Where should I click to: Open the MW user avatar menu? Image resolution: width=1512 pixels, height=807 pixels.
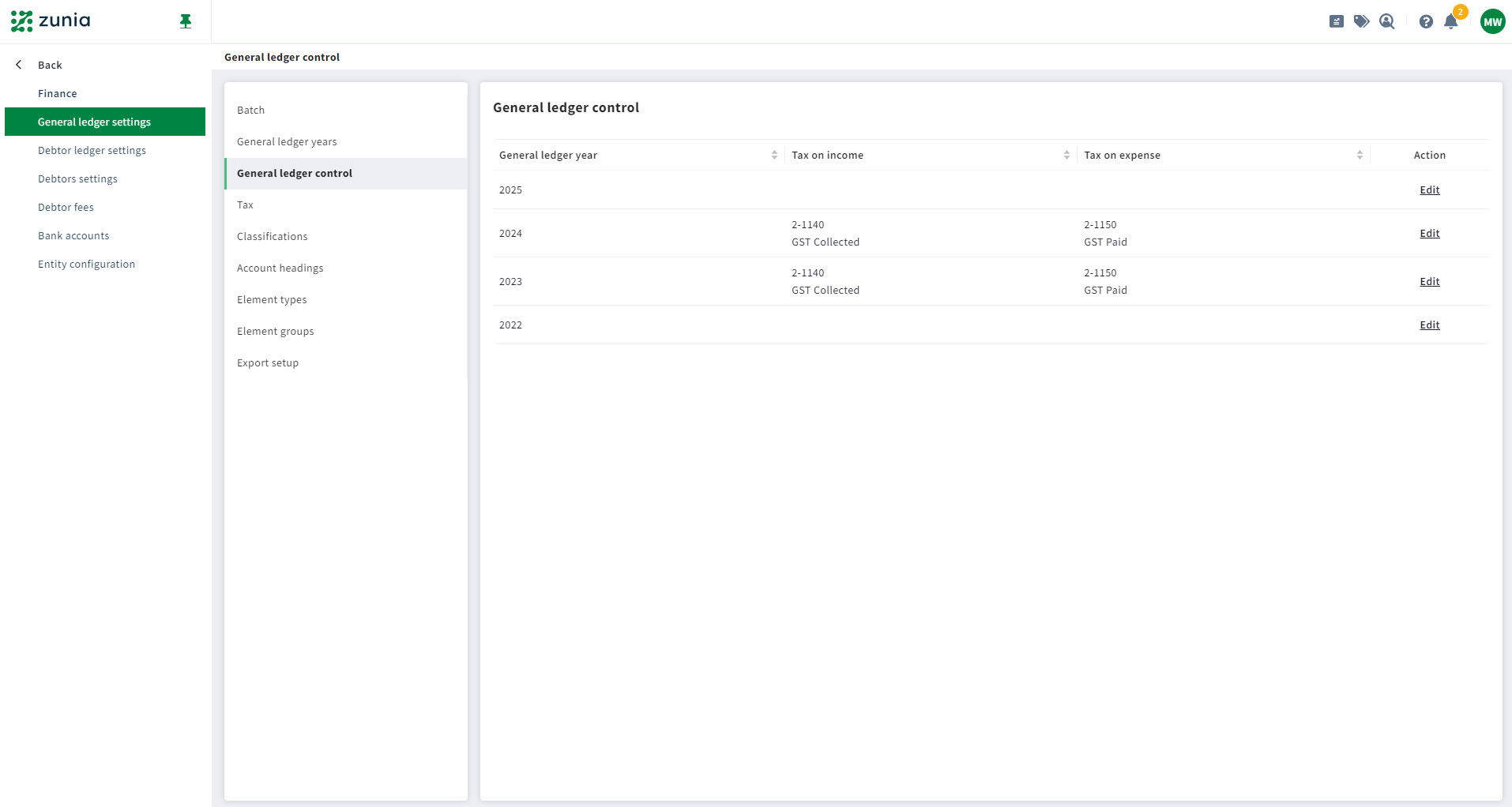click(1492, 21)
